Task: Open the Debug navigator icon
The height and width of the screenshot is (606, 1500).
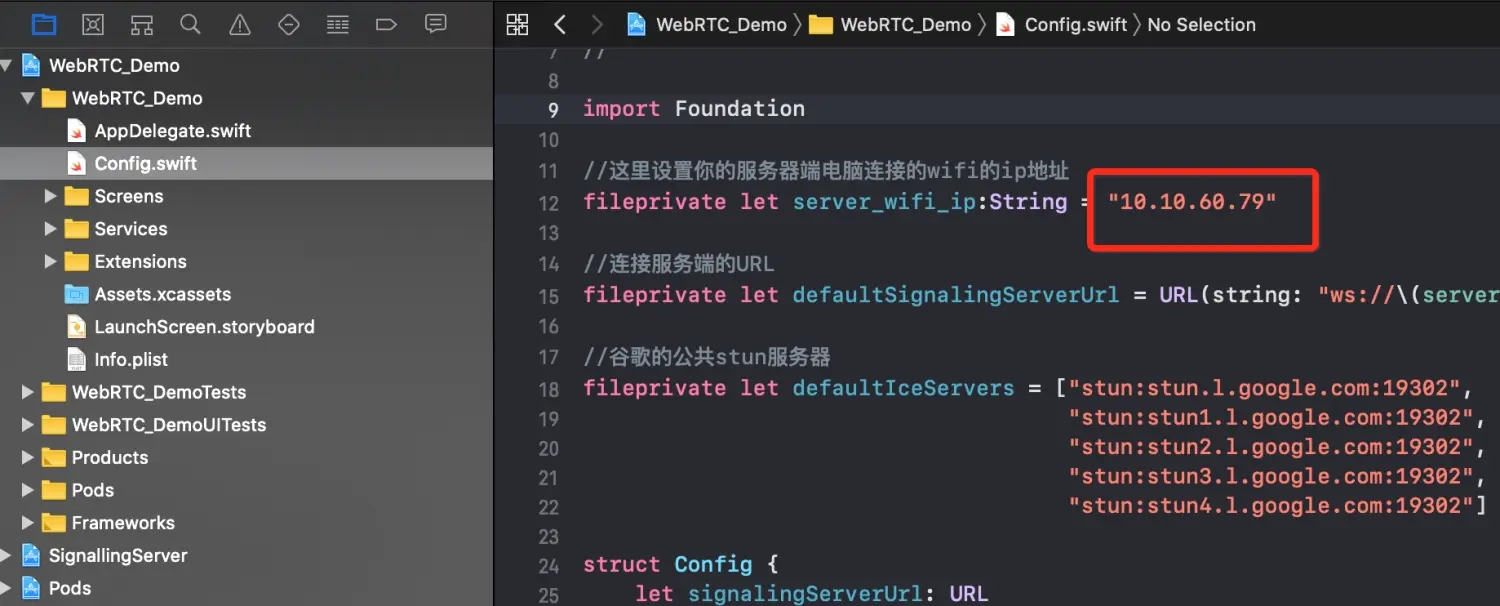Action: (x=338, y=24)
